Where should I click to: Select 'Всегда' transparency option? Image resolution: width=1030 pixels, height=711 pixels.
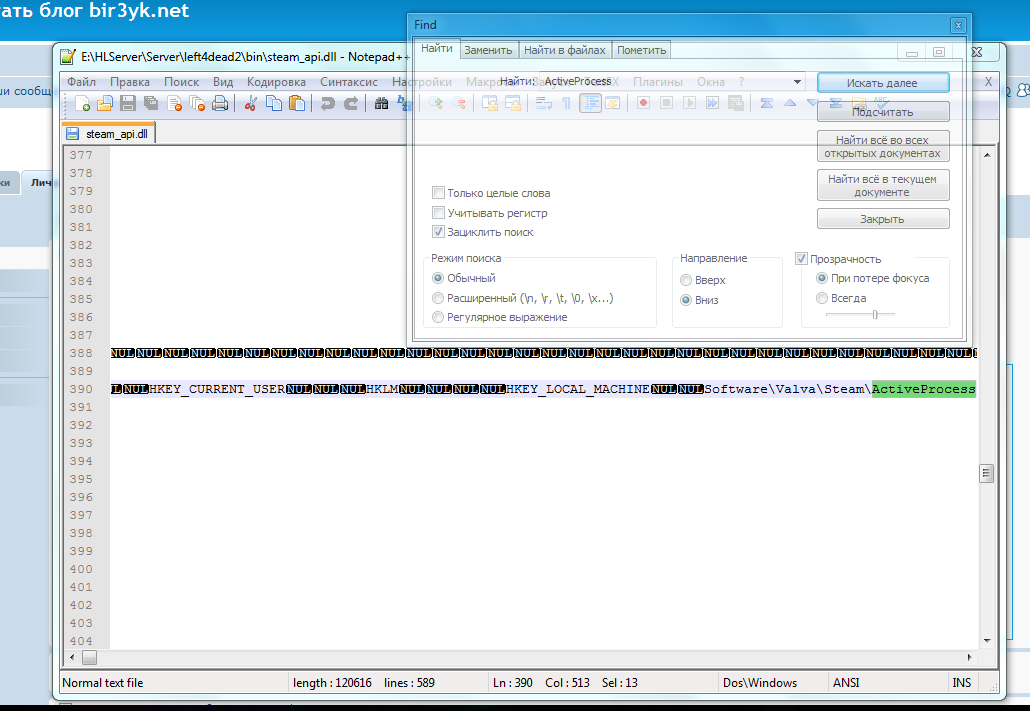[821, 298]
